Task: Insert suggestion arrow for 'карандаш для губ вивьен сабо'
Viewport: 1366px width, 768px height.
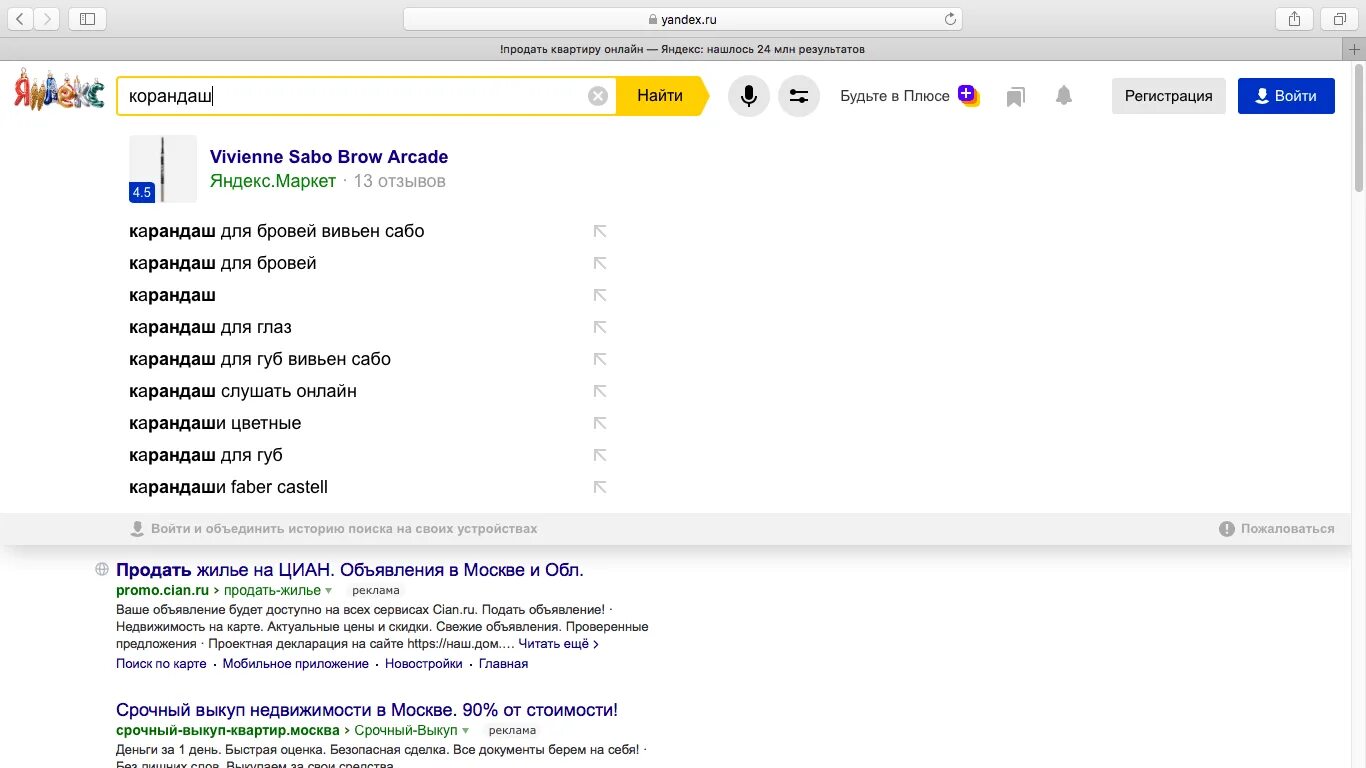Action: [x=600, y=359]
